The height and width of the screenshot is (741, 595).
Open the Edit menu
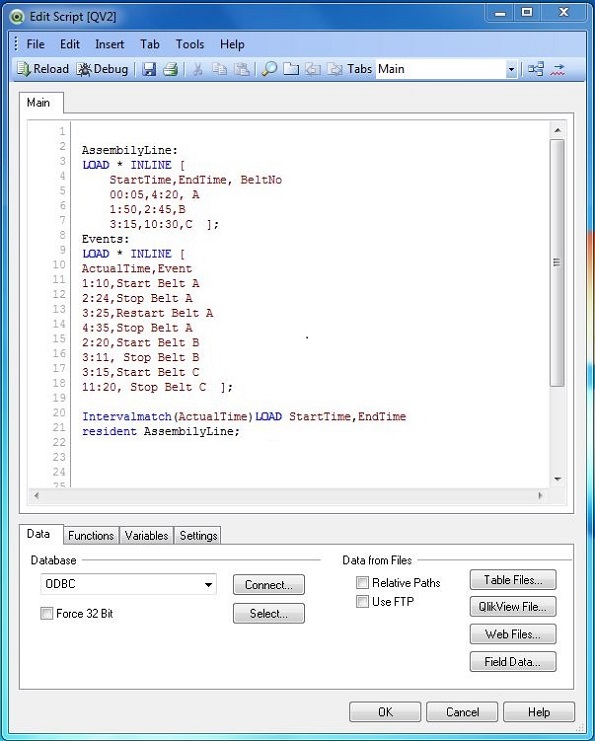(x=69, y=44)
